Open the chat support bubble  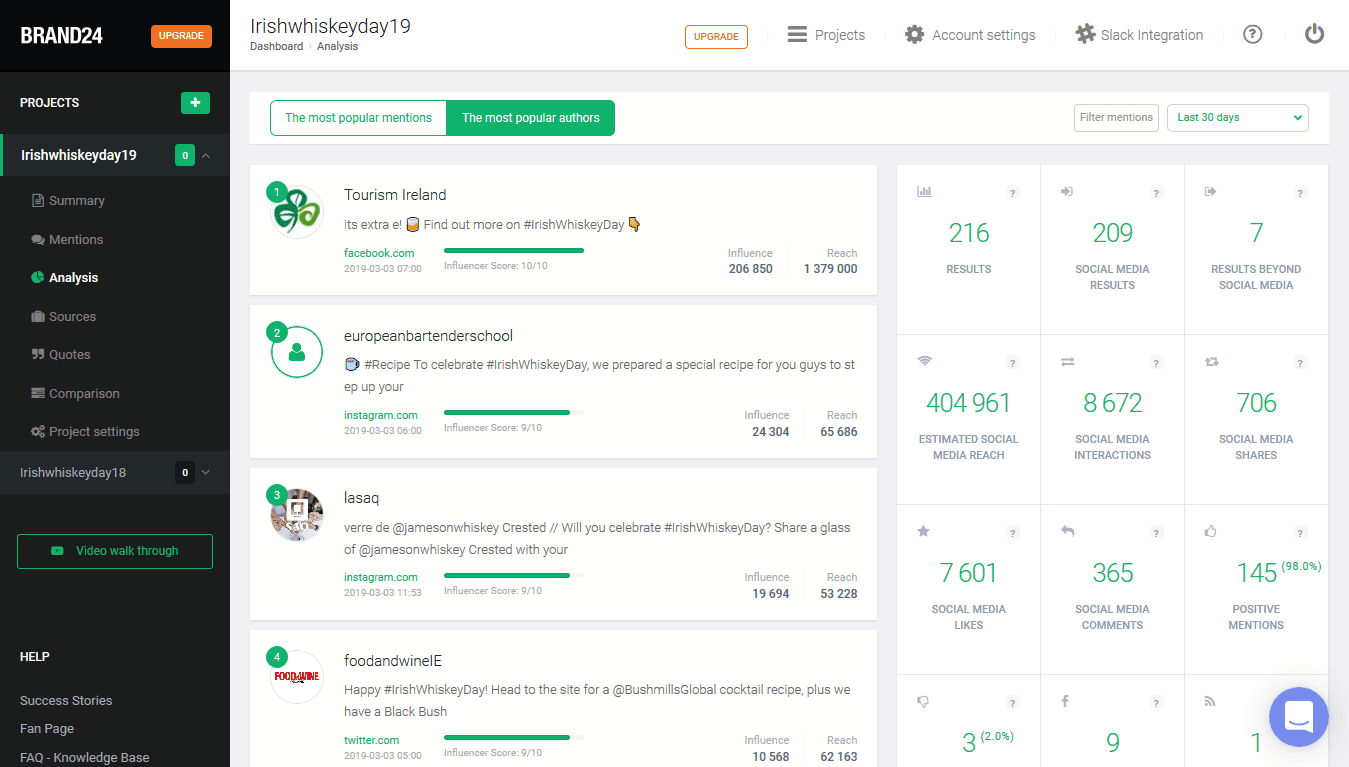[x=1298, y=717]
